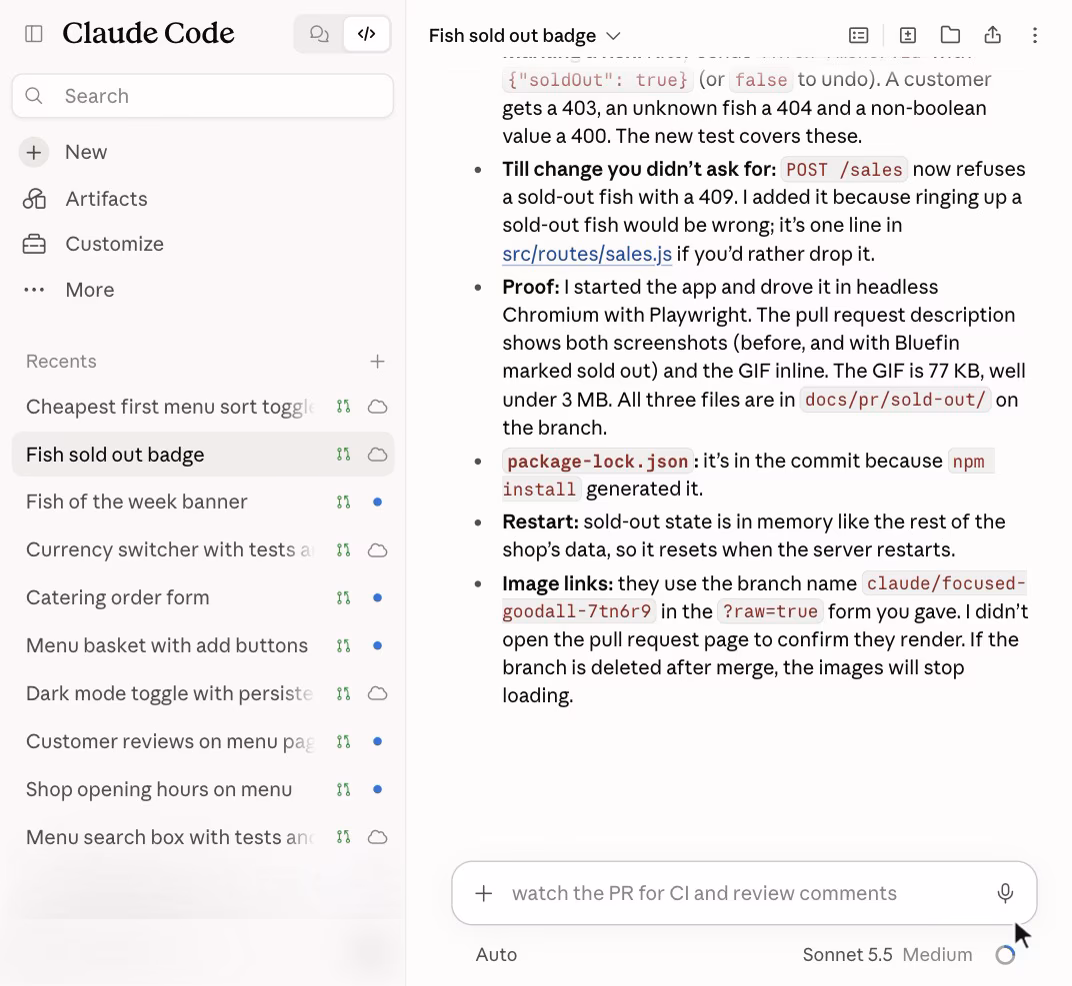1072x986 pixels.
Task: Click the diff view icon in header
Action: tap(907, 35)
